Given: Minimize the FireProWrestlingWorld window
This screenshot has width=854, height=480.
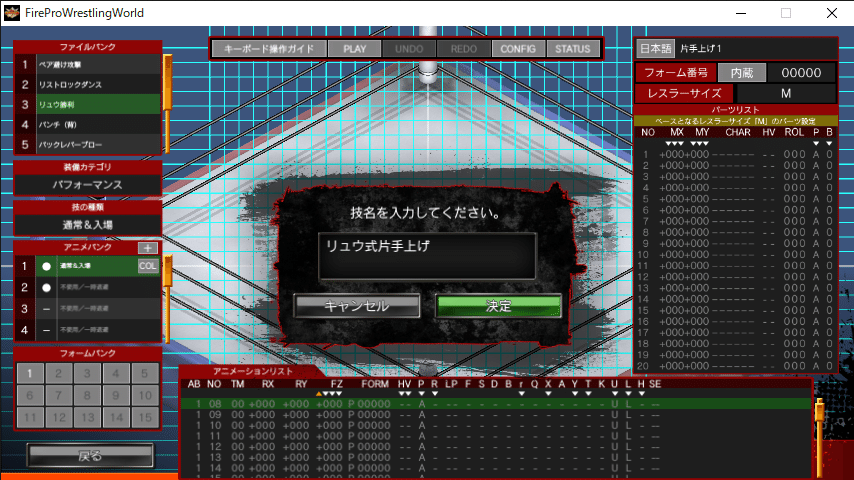Looking at the screenshot, I should pyautogui.click(x=741, y=13).
